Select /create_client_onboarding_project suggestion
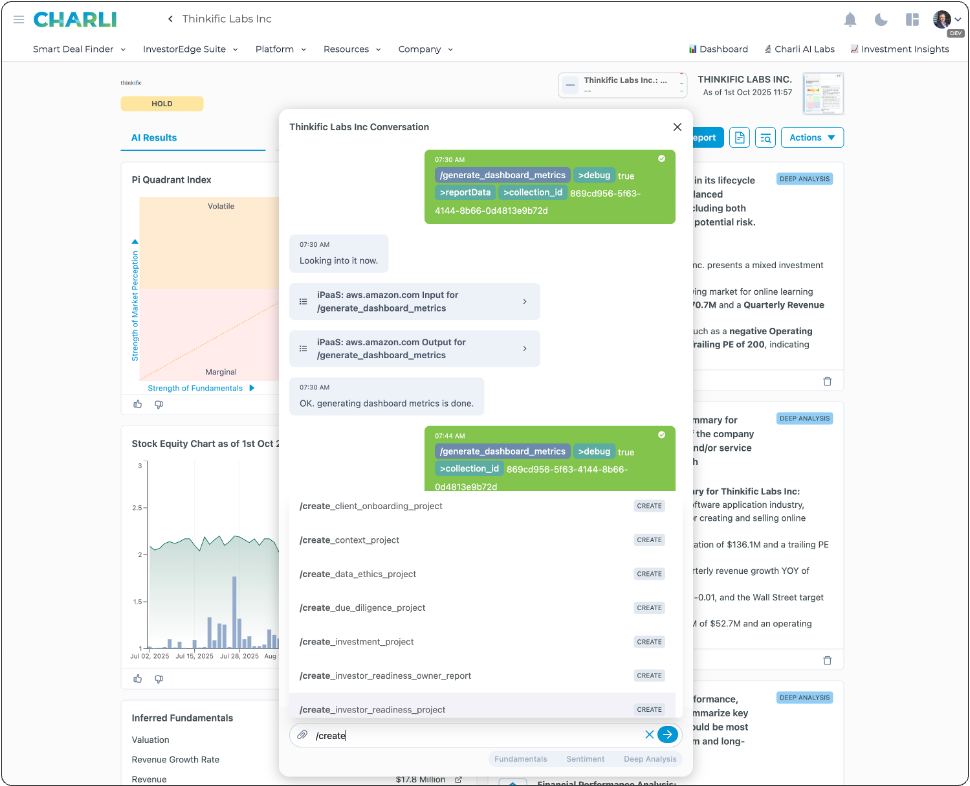 (482, 506)
